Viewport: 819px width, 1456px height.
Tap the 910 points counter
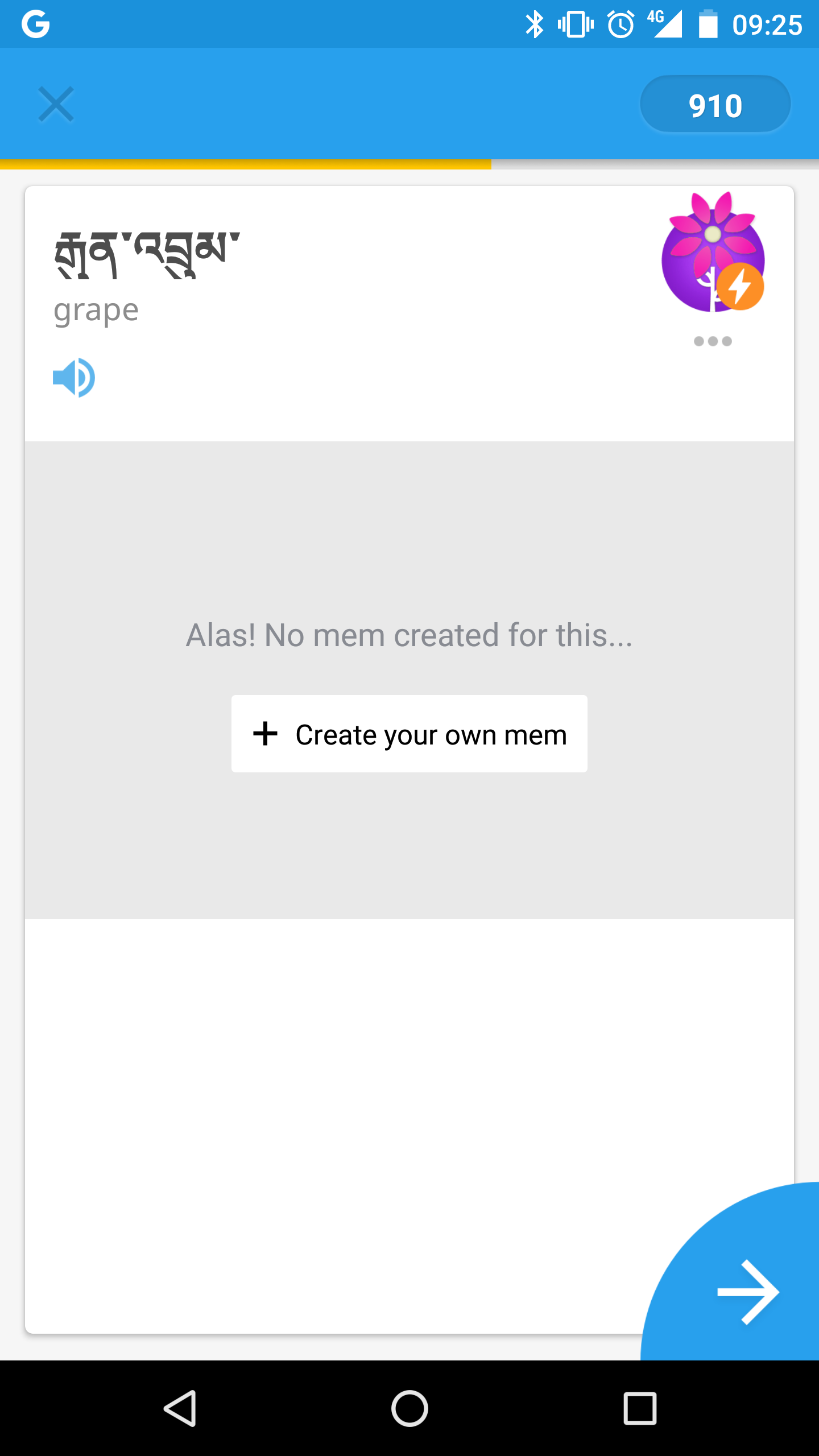715,105
